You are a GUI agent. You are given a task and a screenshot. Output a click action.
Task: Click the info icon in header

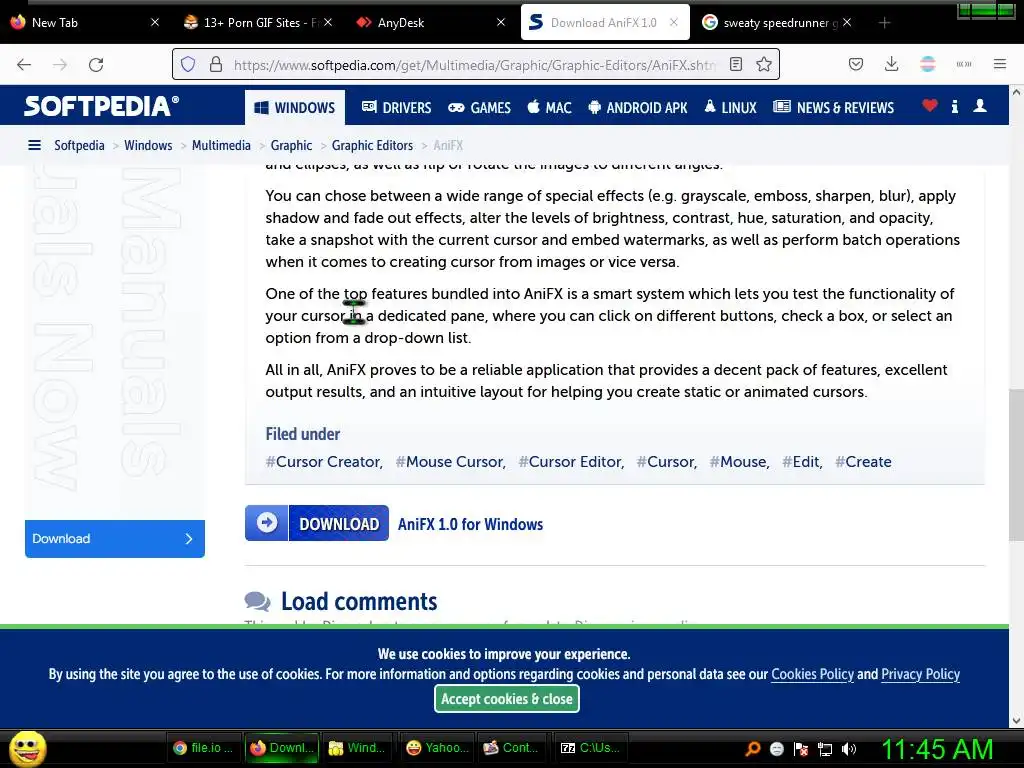[955, 106]
